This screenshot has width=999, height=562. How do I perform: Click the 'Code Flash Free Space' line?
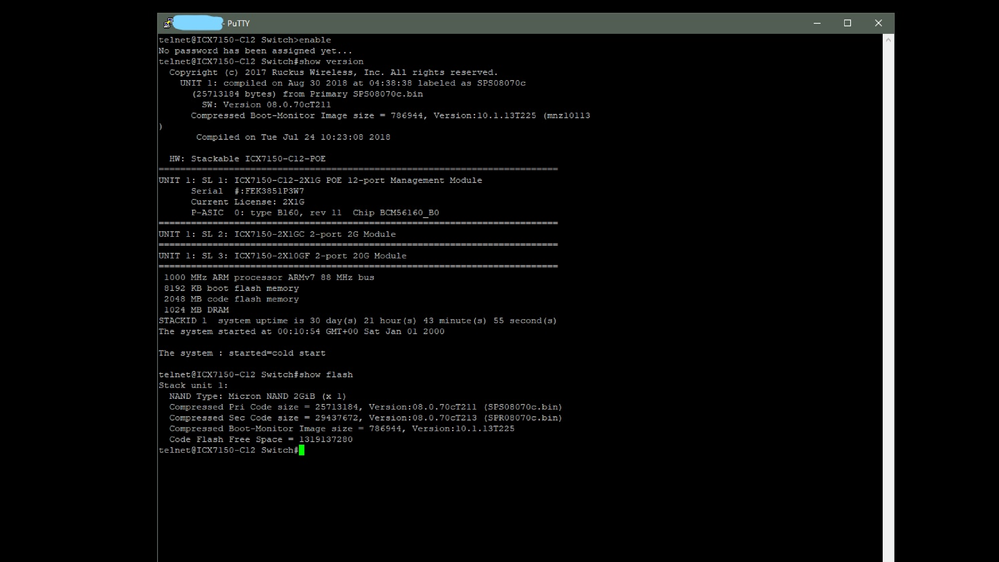point(260,439)
